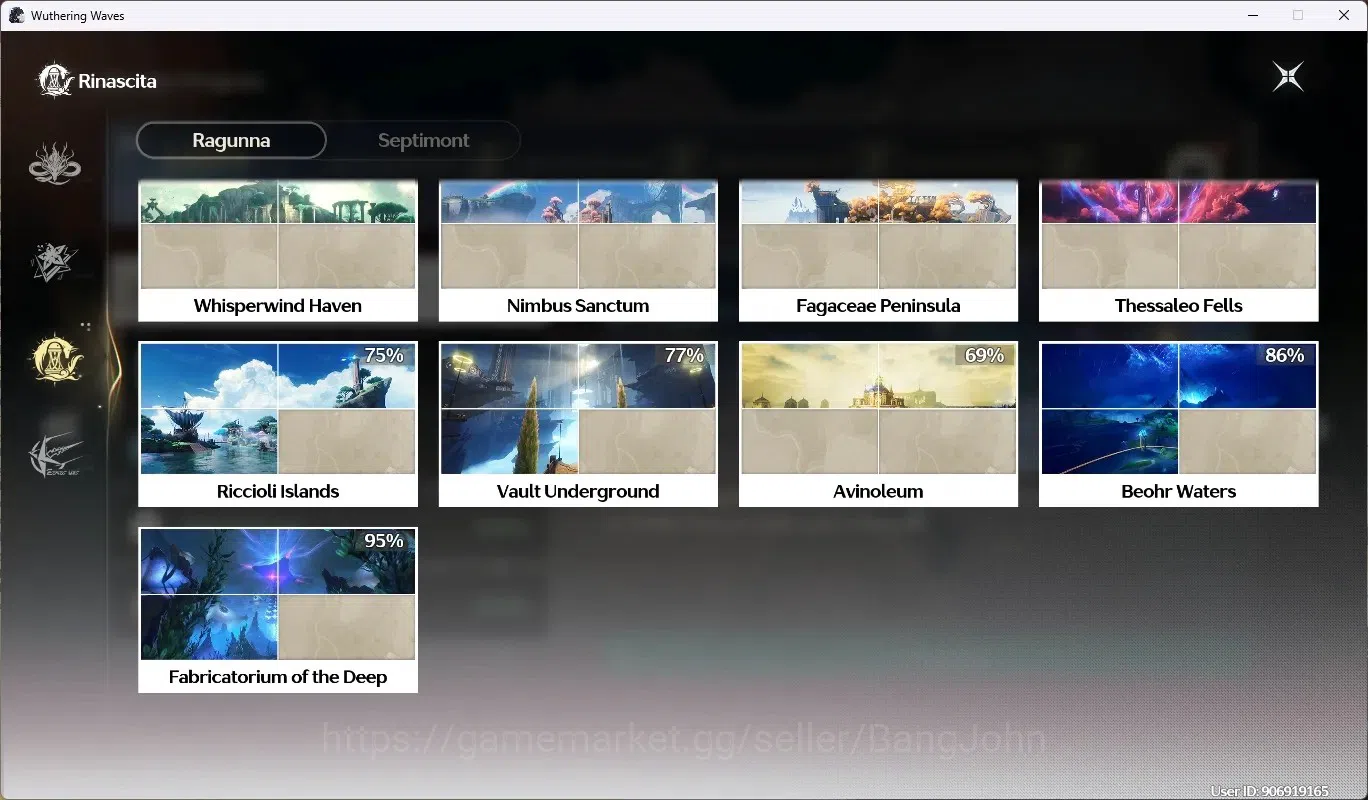Minimize the Wuthering Waves window
Image resolution: width=1368 pixels, height=800 pixels.
point(1252,15)
